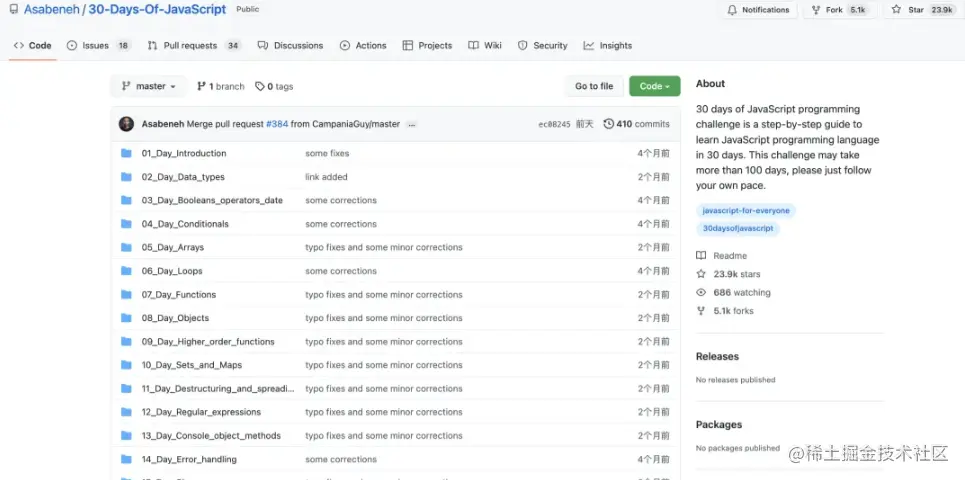Open the Notifications button
Viewport: 965px width, 480px height.
click(x=758, y=10)
